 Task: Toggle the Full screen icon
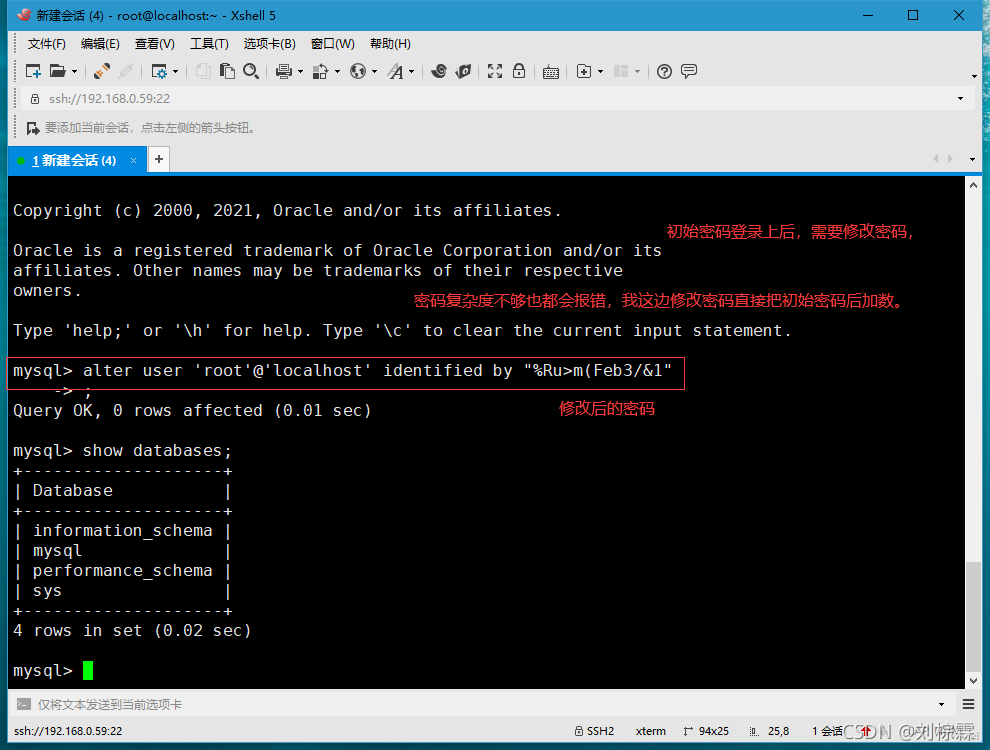click(x=495, y=71)
